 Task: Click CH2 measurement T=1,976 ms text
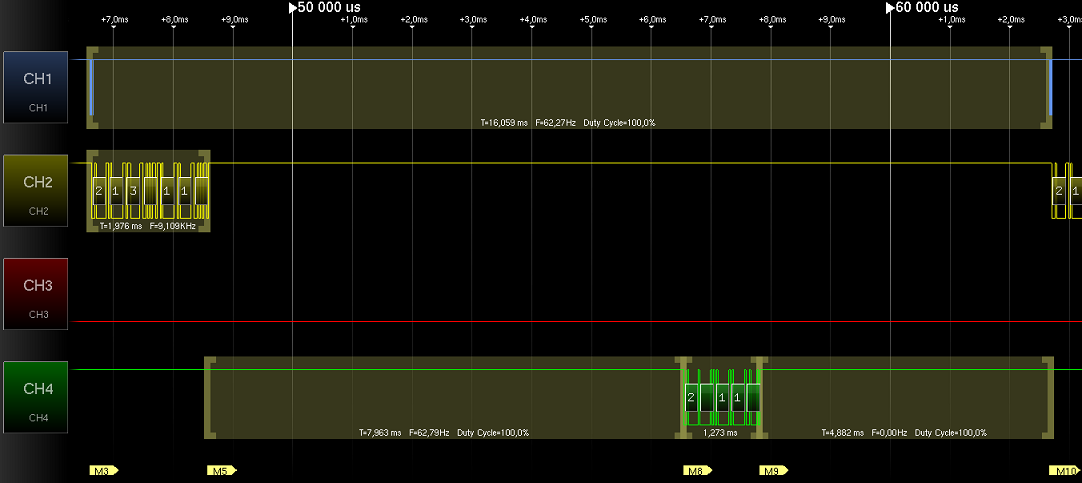121,226
